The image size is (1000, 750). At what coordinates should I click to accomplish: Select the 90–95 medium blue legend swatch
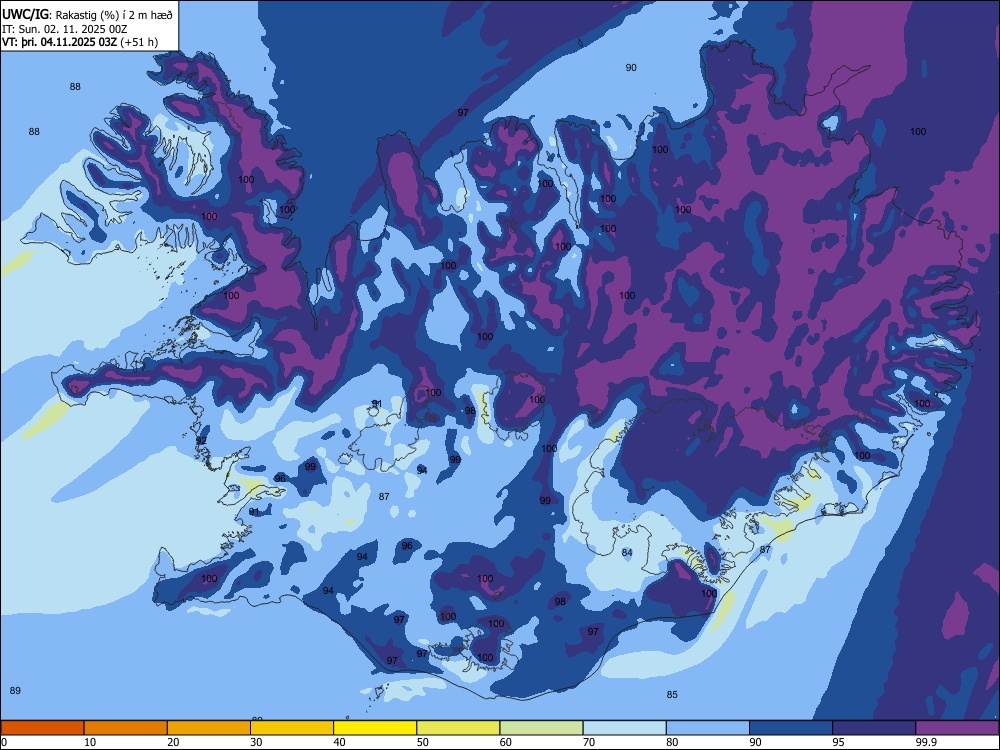point(791,728)
